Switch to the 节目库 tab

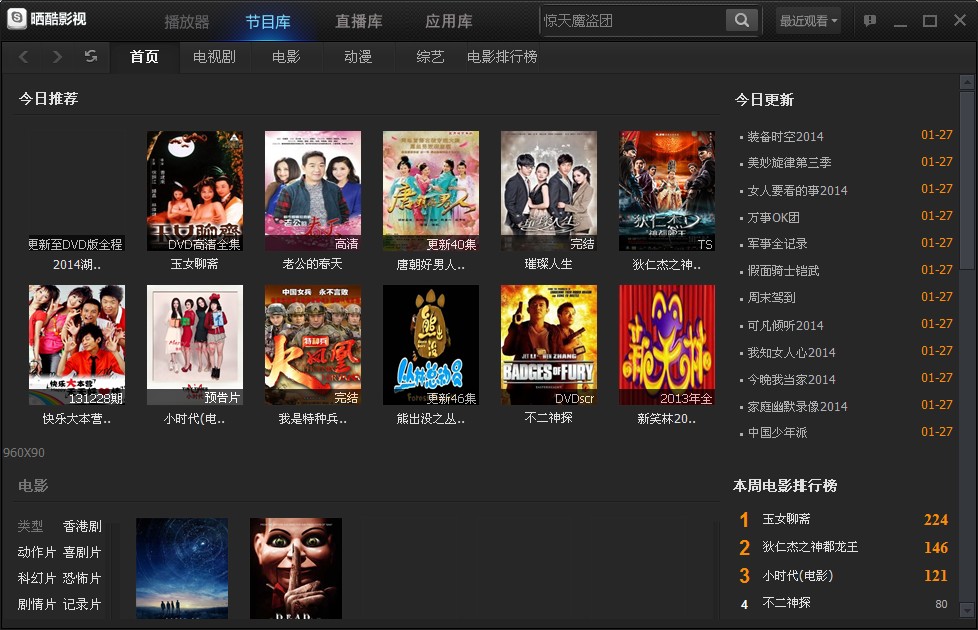click(268, 22)
